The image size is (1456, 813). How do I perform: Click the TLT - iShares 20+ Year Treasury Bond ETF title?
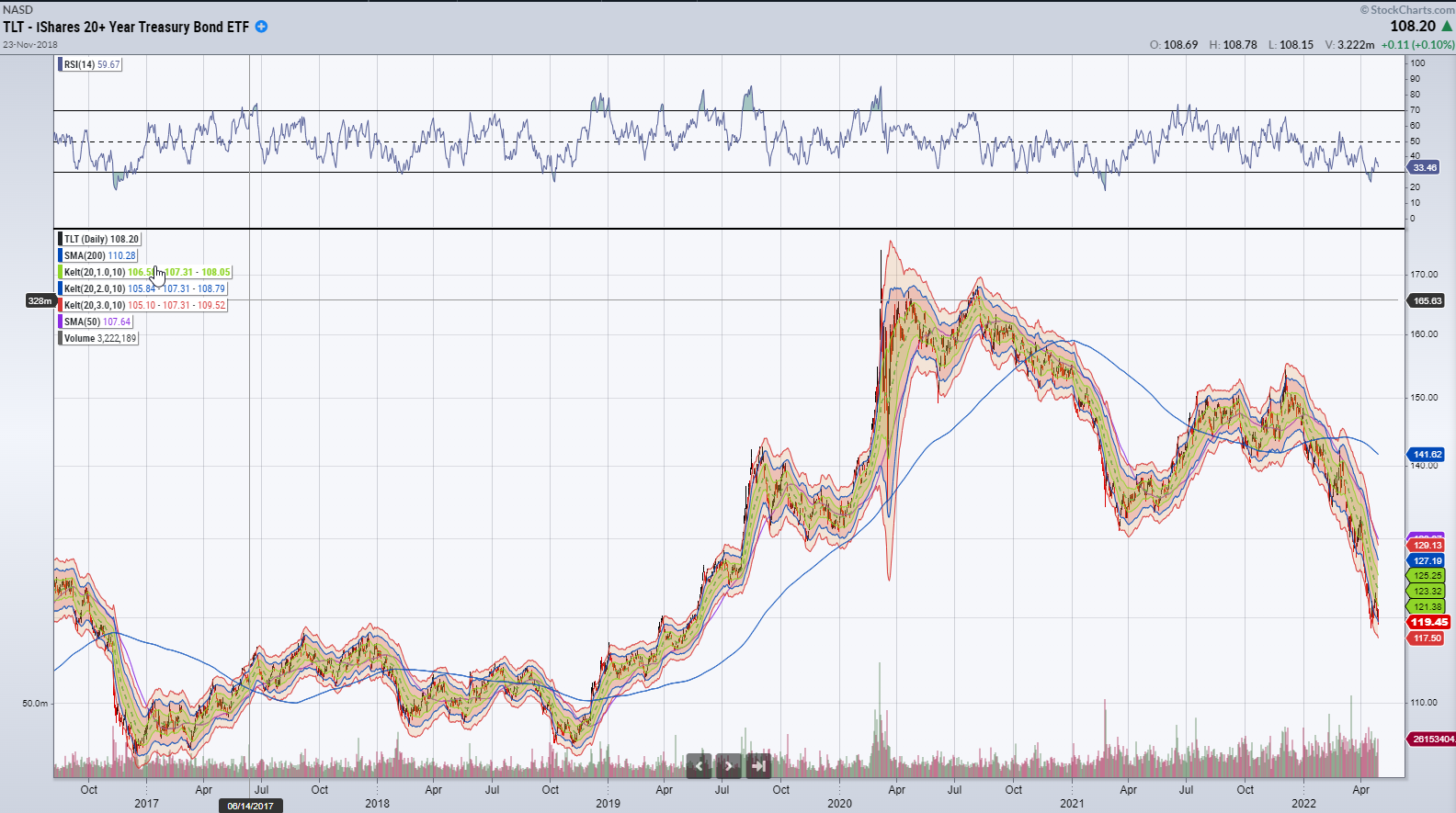[x=126, y=27]
